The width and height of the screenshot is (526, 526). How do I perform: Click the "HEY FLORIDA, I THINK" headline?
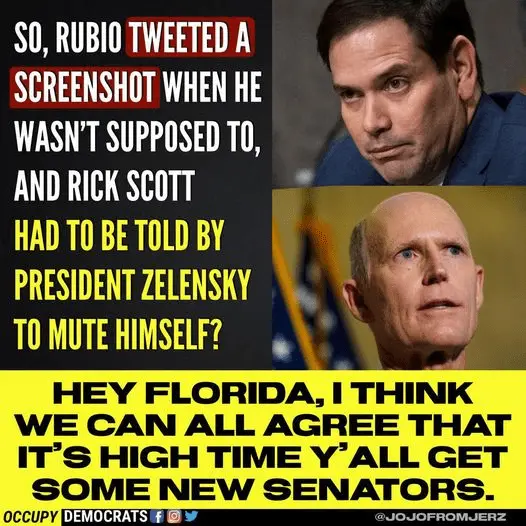[x=263, y=393]
